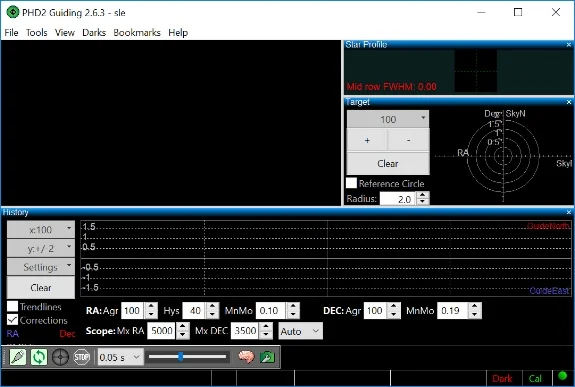This screenshot has height=387, width=575.
Task: Click the crosshair guide icon
Action: [60, 357]
